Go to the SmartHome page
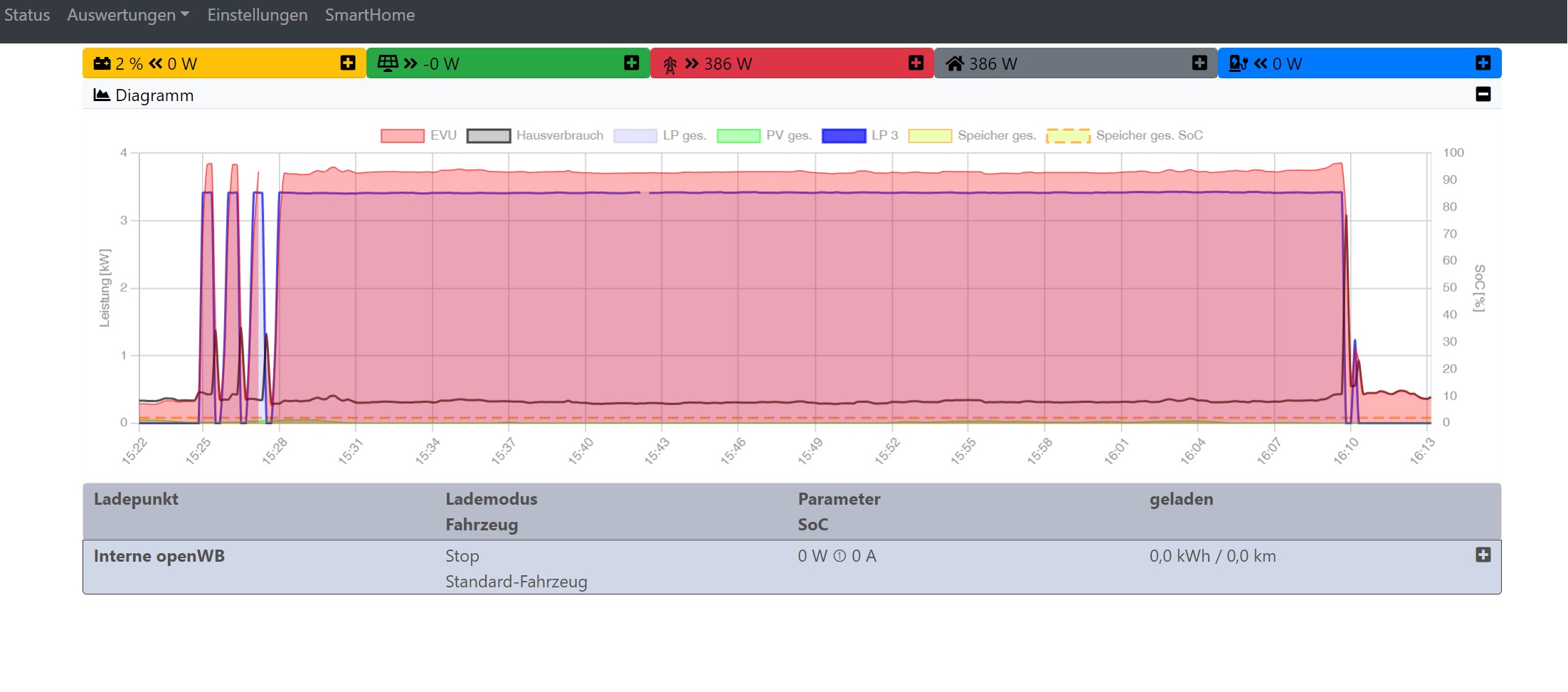The width and height of the screenshot is (1568, 692). tap(369, 15)
